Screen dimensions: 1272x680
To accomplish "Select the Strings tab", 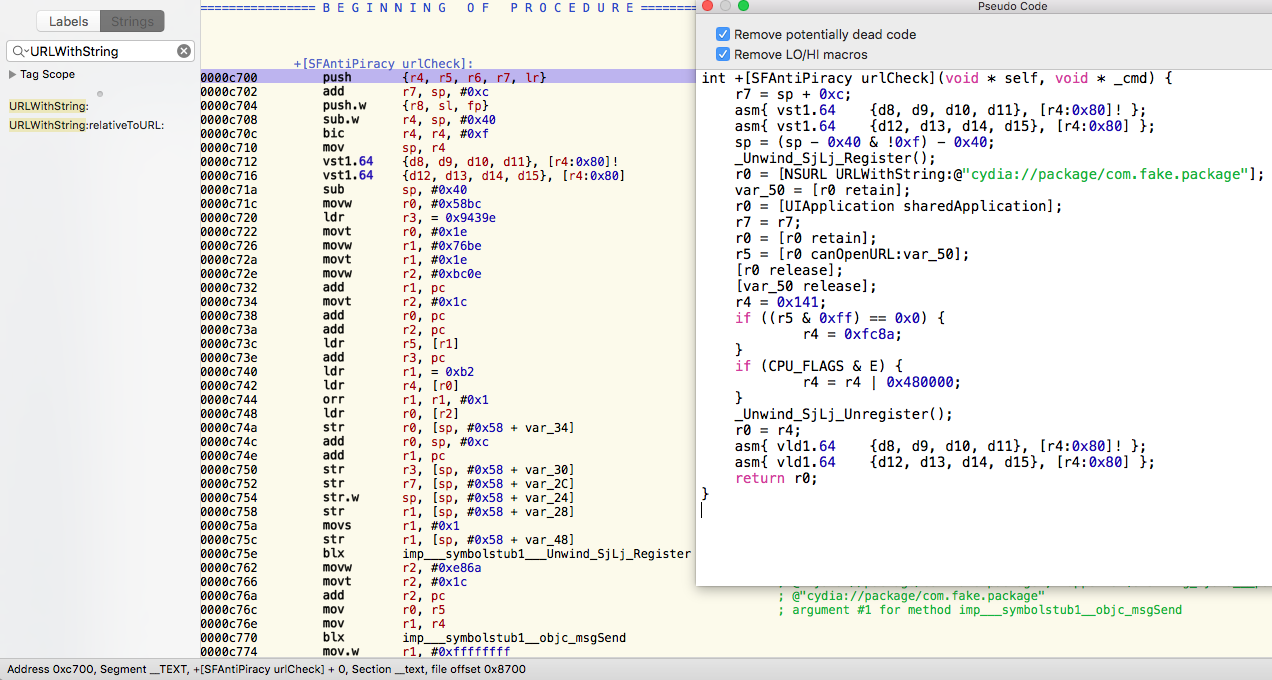I will (x=132, y=21).
